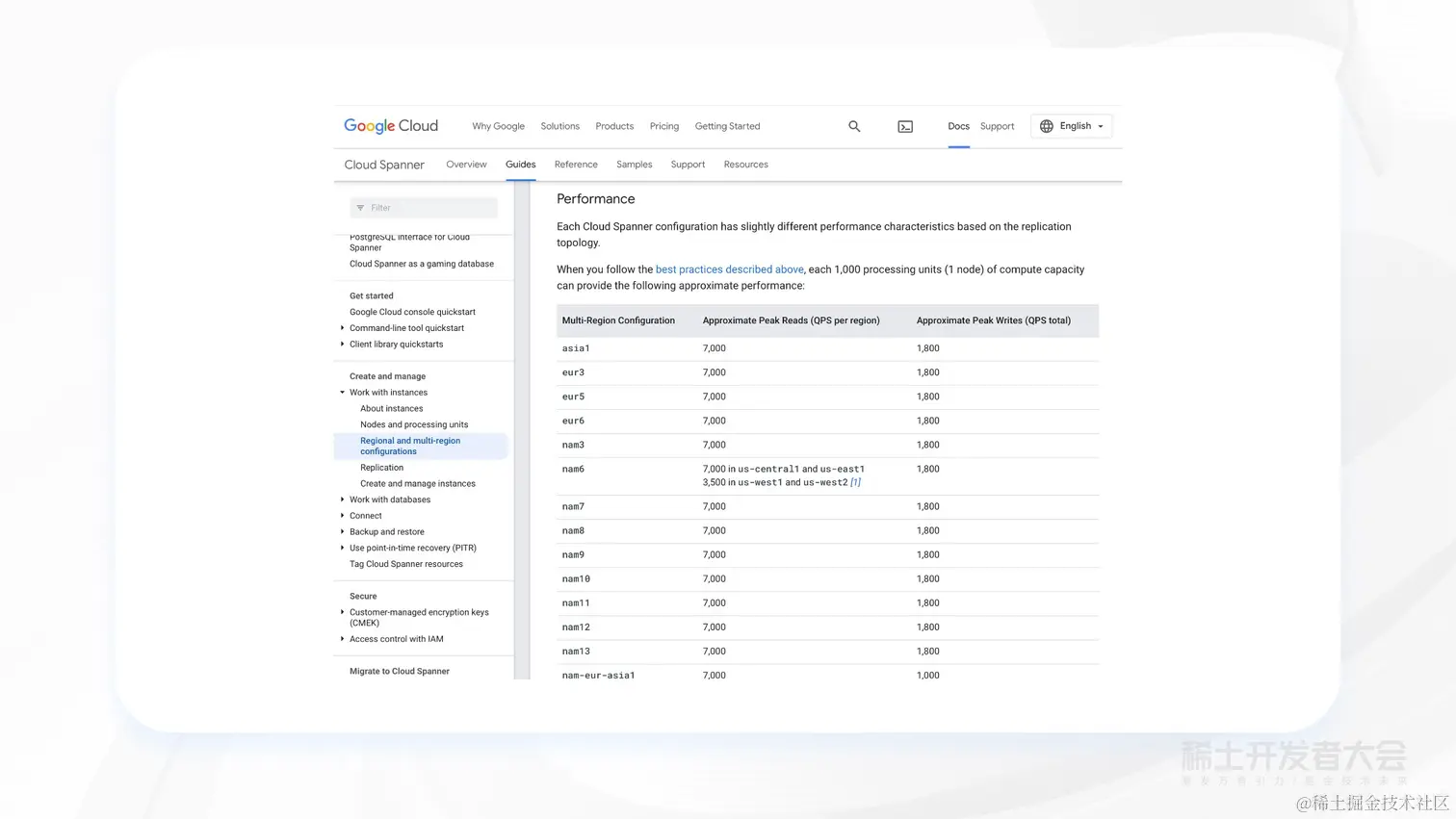The width and height of the screenshot is (1456, 819).
Task: Select nam-eur-asia1 configuration cell
Action: click(598, 675)
